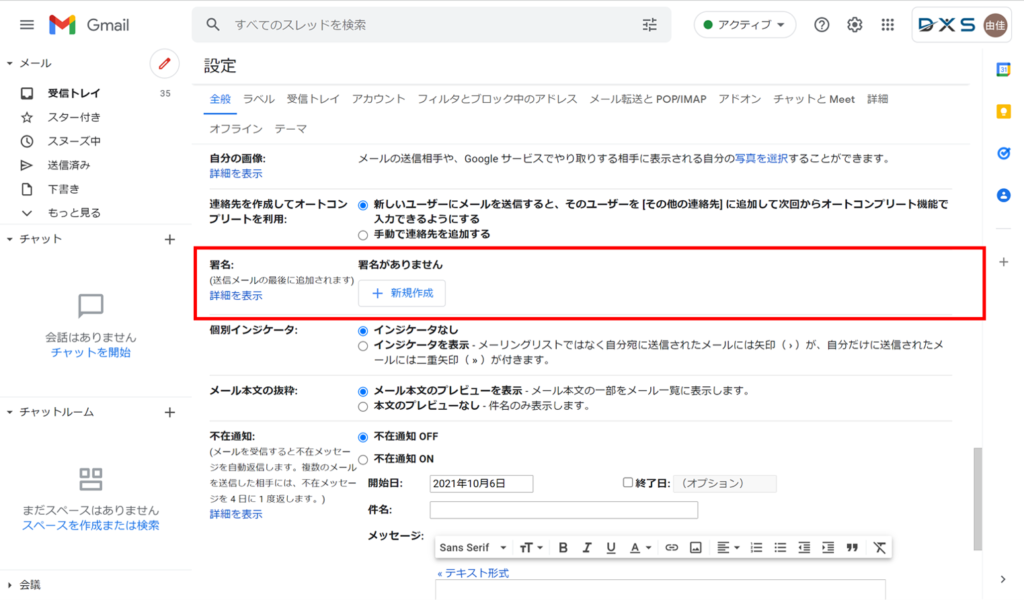Open Contacts side panel icon
The height and width of the screenshot is (600, 1024).
tap(1004, 195)
